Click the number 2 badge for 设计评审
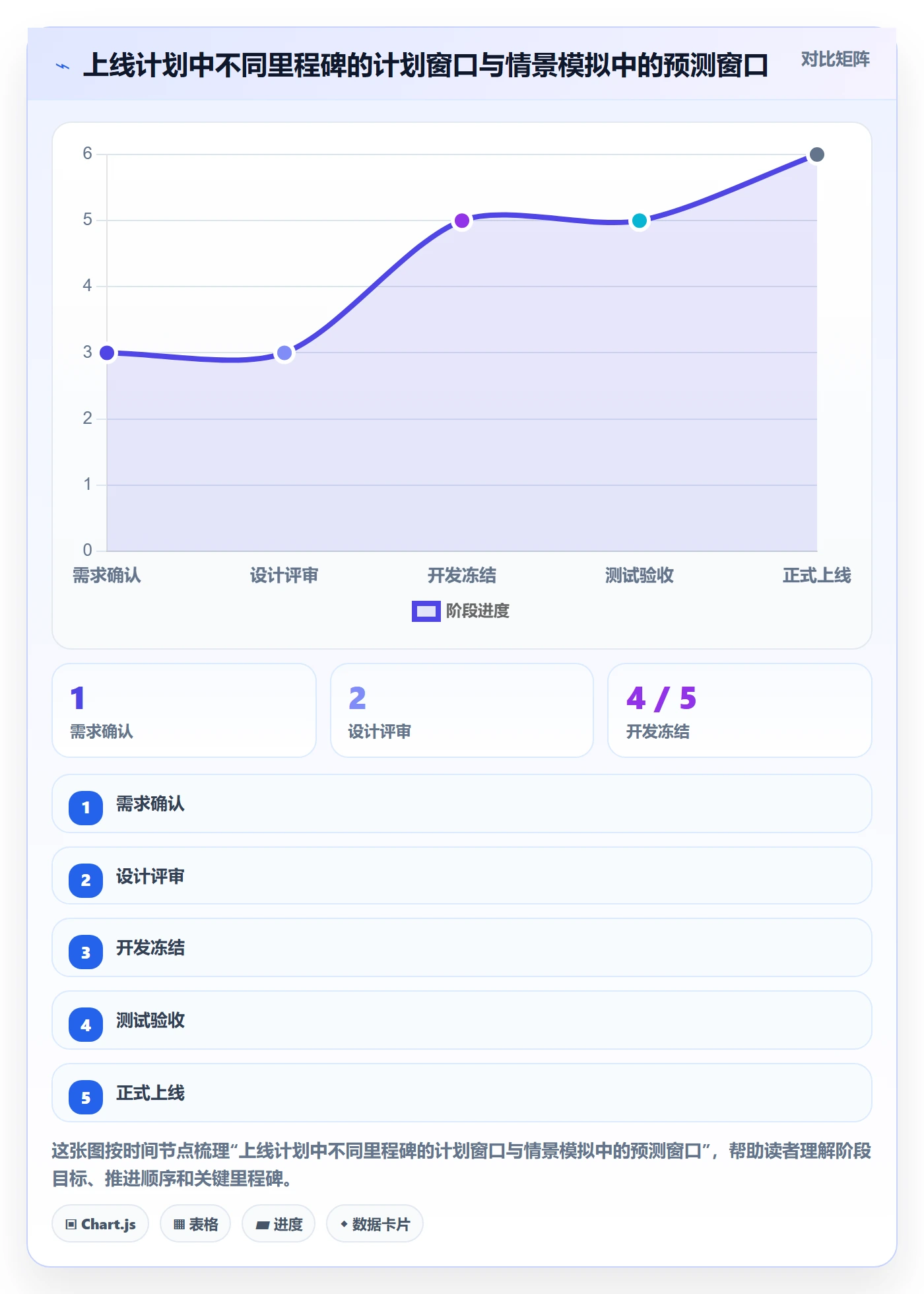 click(x=86, y=880)
